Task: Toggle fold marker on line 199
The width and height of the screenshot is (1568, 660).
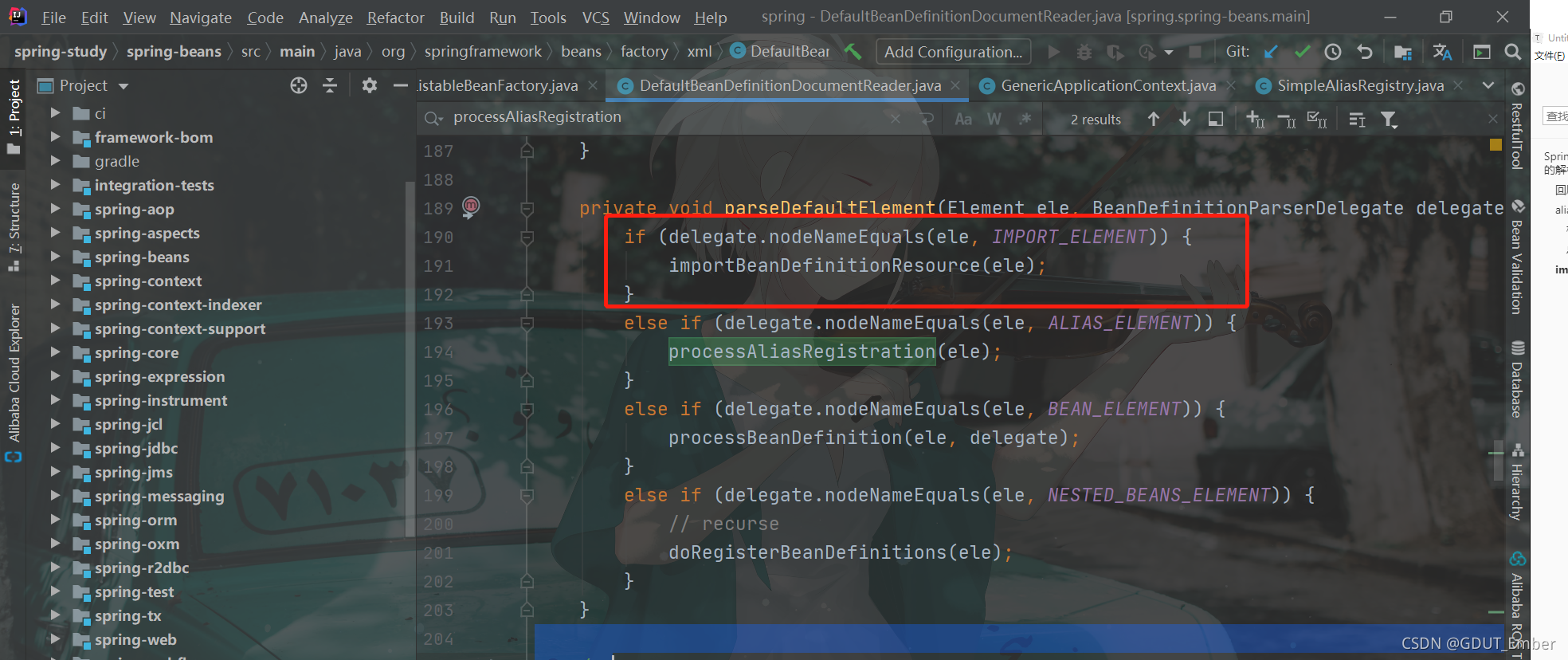Action: [527, 496]
